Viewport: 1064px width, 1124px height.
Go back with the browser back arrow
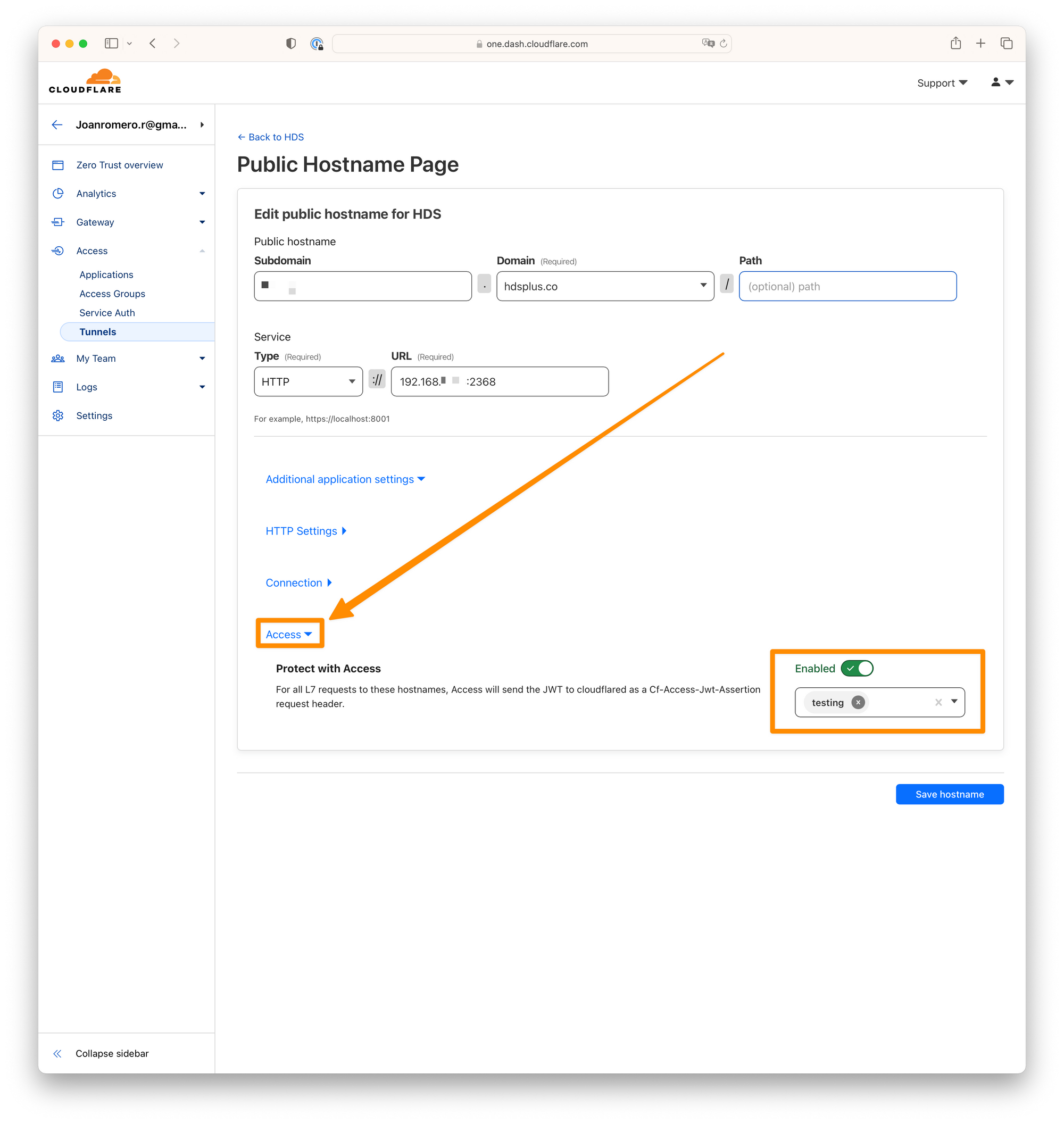click(153, 44)
